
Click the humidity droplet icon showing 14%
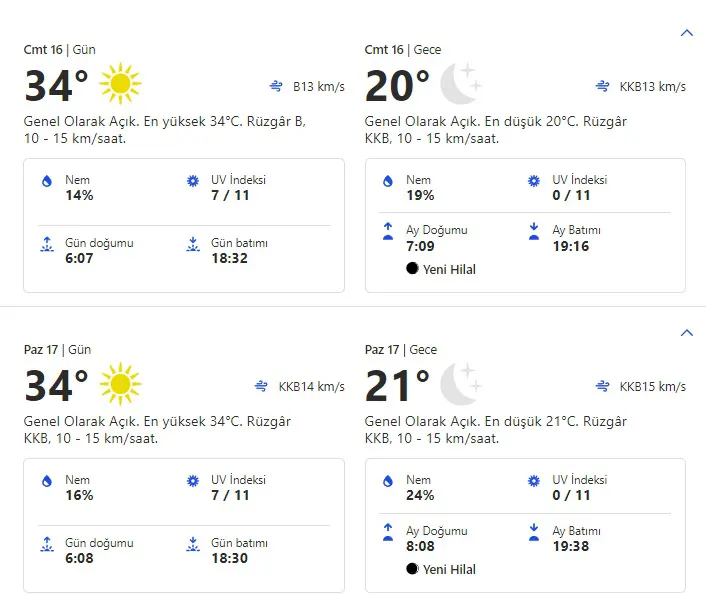tap(46, 181)
